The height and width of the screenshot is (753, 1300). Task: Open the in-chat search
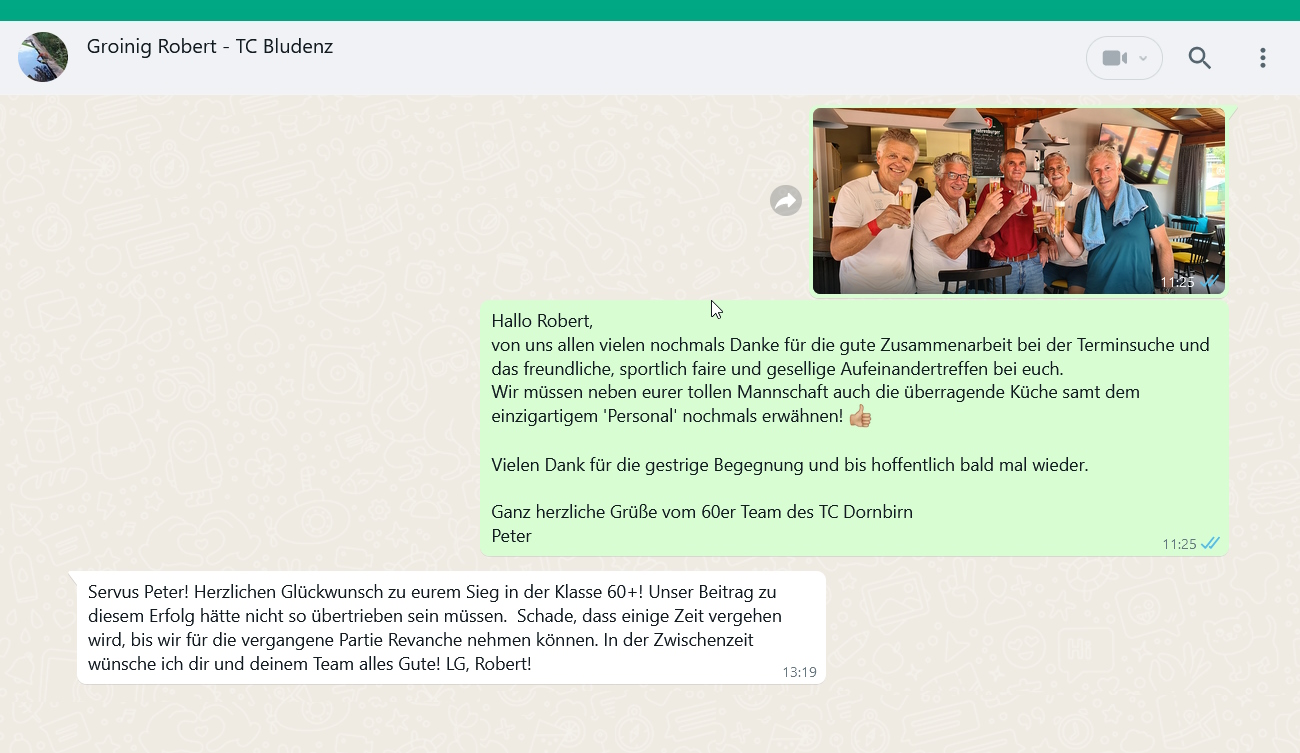click(1200, 58)
